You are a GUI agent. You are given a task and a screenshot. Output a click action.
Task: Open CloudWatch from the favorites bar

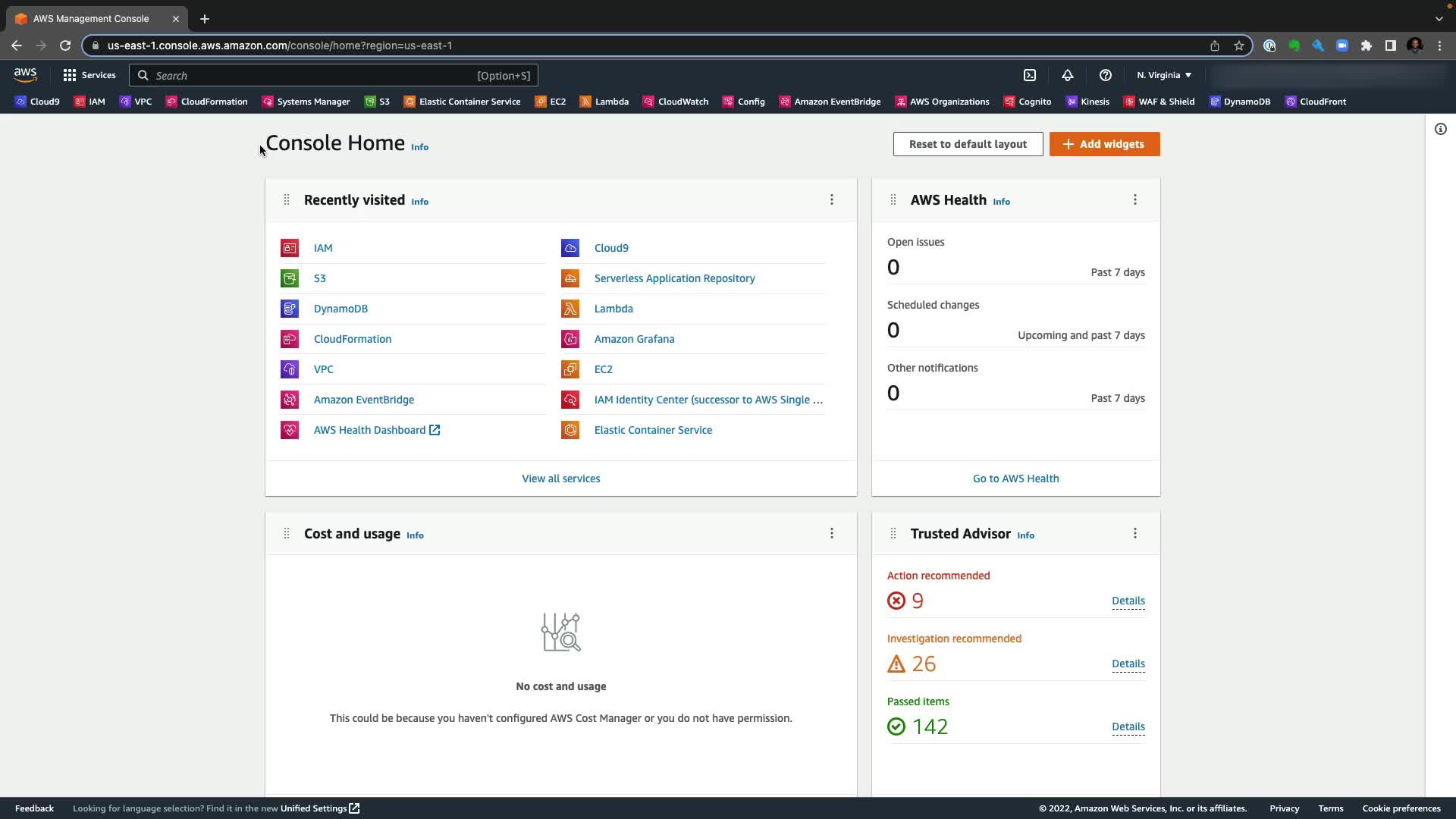click(x=676, y=102)
